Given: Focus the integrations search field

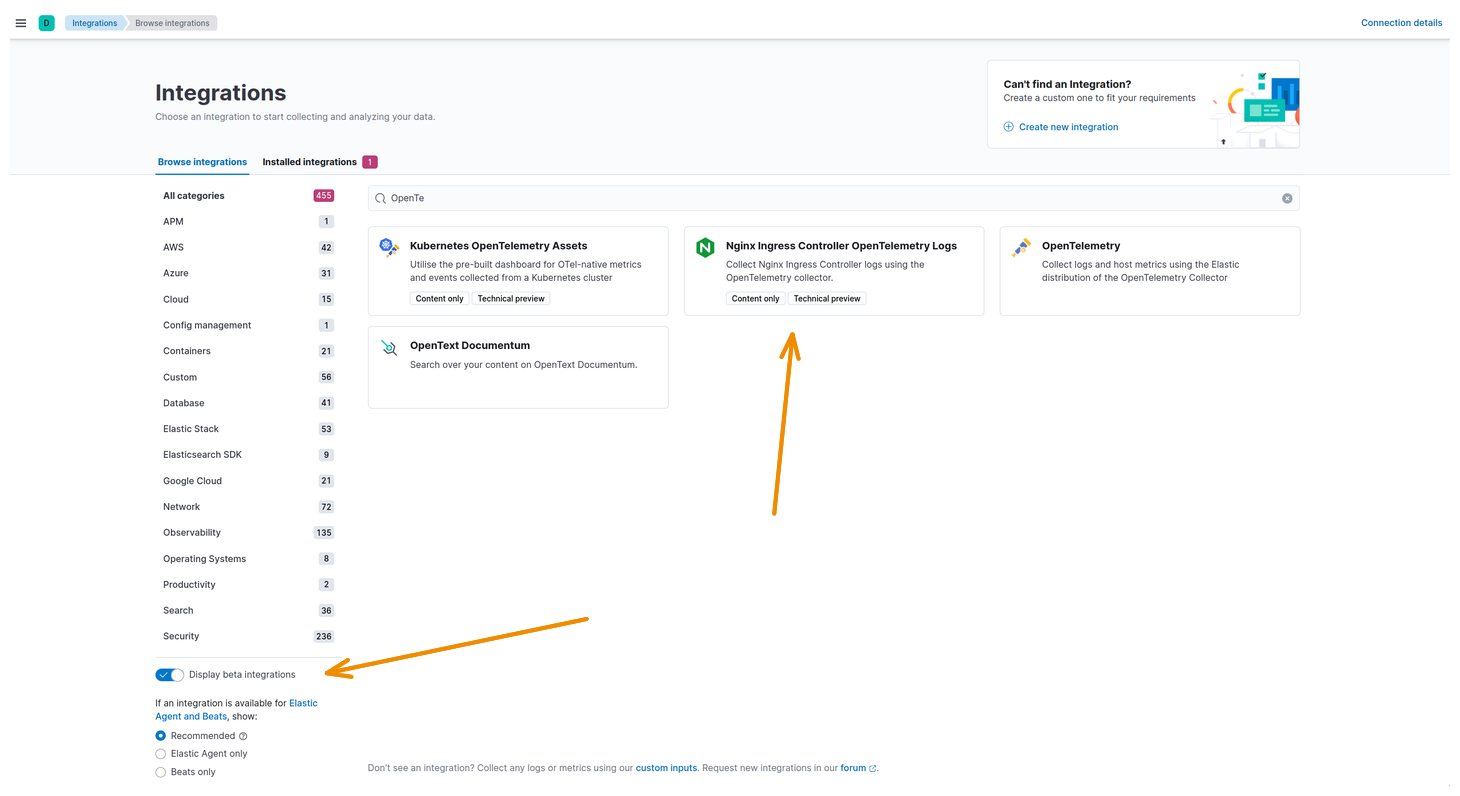Looking at the screenshot, I should [834, 198].
